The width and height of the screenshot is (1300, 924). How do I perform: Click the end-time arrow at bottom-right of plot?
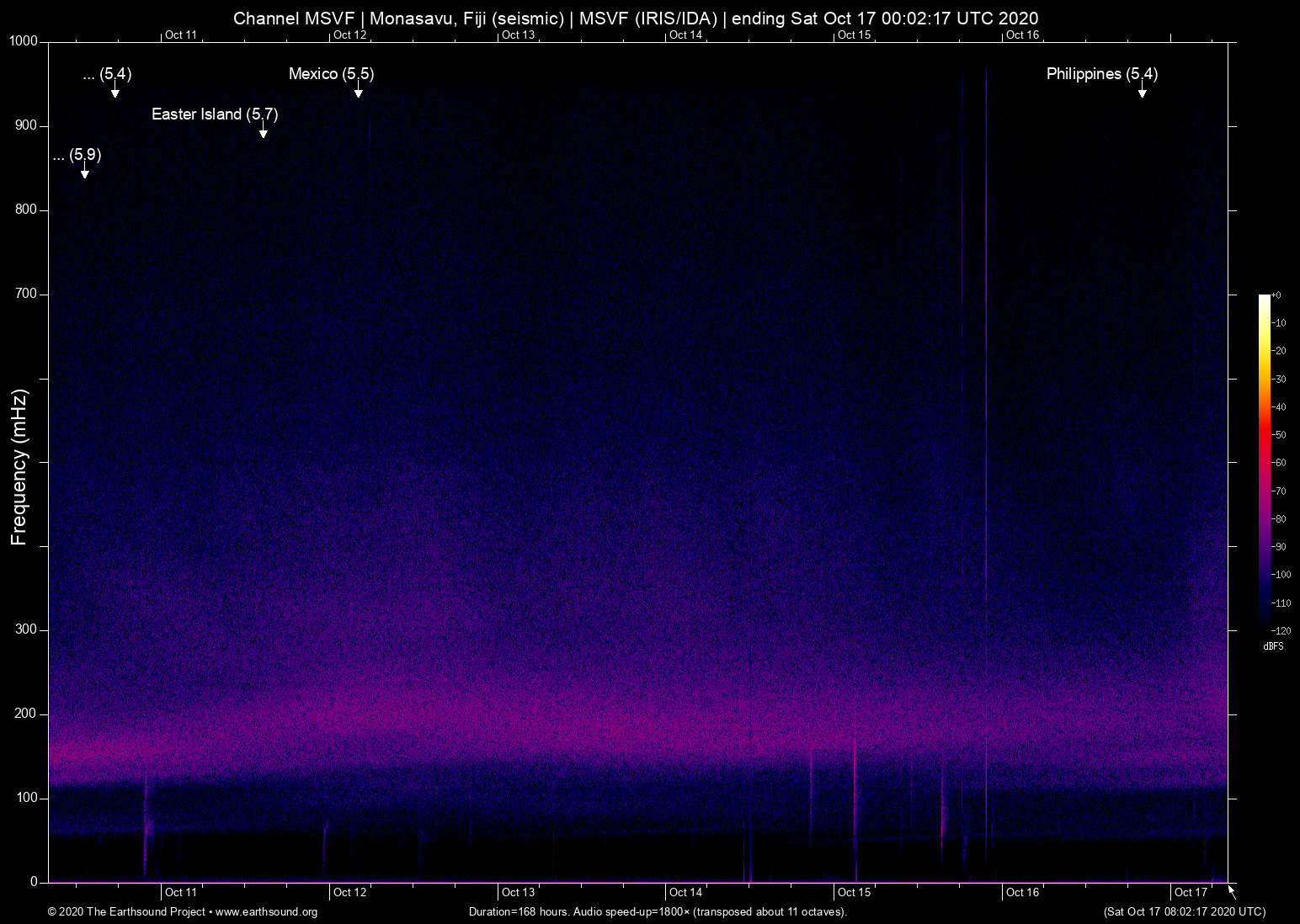pyautogui.click(x=1232, y=892)
